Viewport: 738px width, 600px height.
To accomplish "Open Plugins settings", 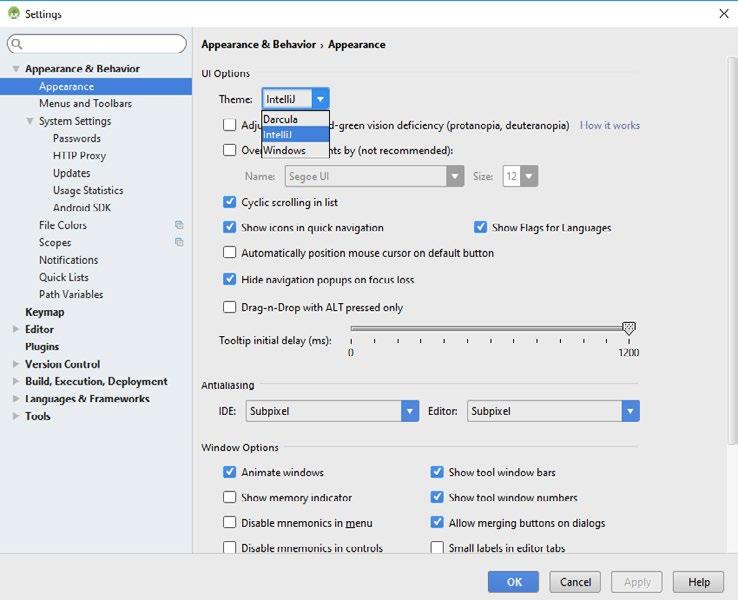I will point(42,347).
